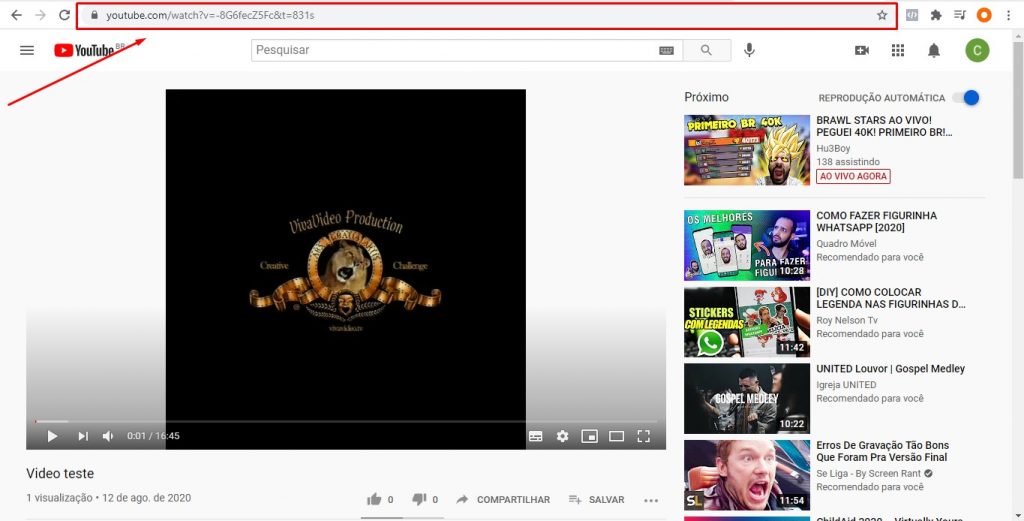
Task: Open the notifications bell
Action: coord(934,50)
